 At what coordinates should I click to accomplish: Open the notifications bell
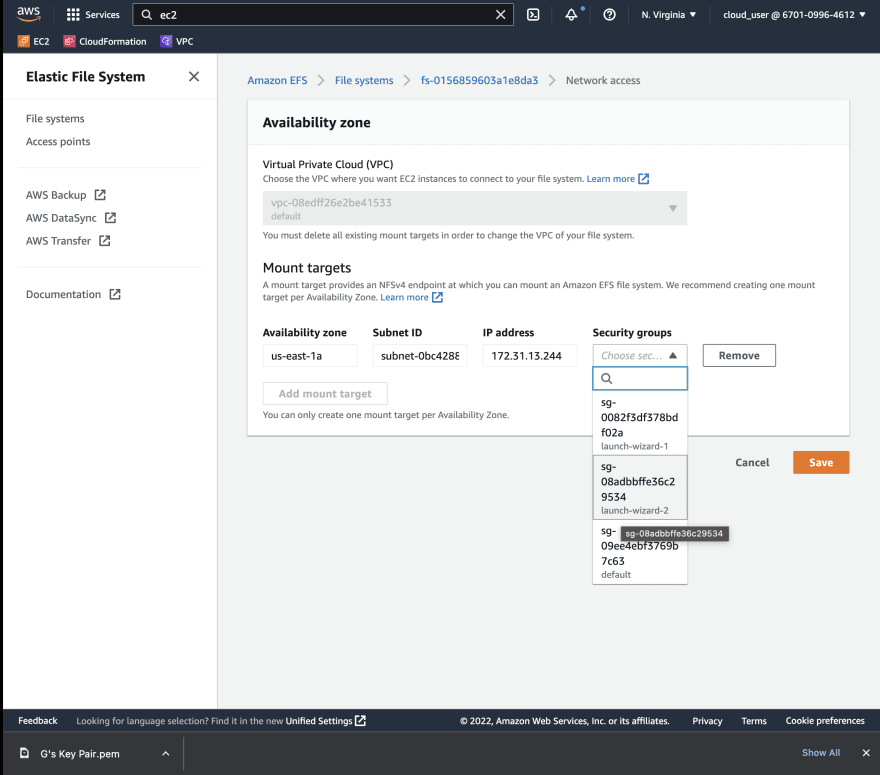[x=571, y=15]
